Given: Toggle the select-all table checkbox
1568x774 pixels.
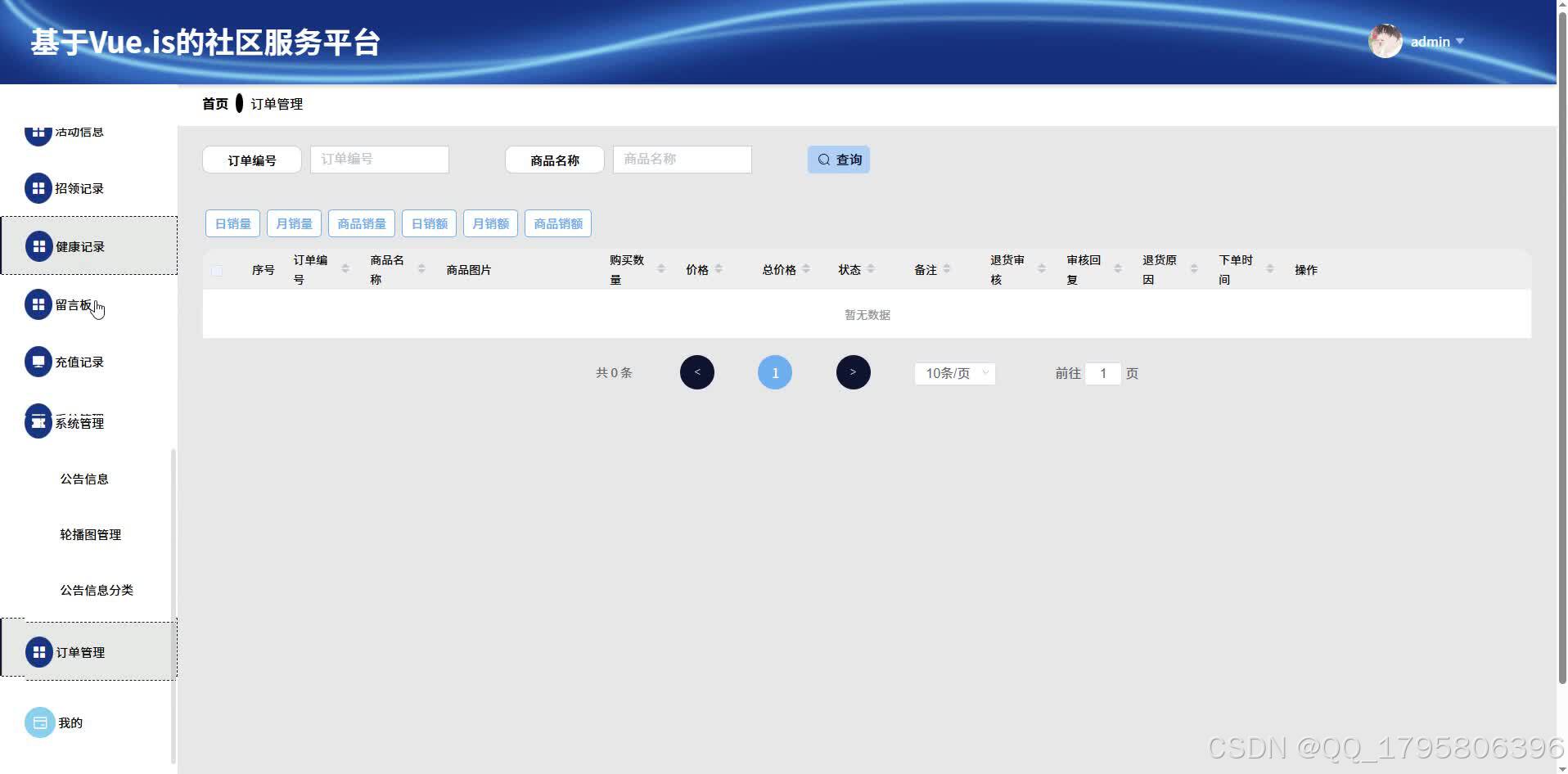Looking at the screenshot, I should pos(217,270).
